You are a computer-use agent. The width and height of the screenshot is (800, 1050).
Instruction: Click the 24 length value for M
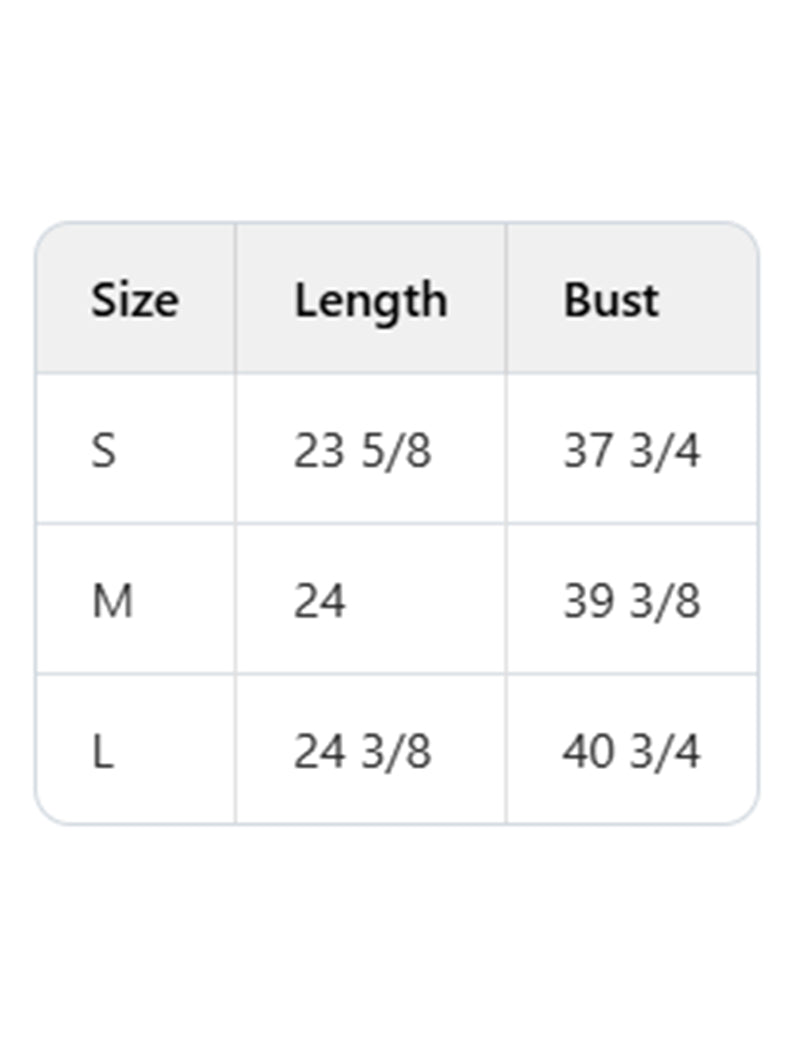319,602
